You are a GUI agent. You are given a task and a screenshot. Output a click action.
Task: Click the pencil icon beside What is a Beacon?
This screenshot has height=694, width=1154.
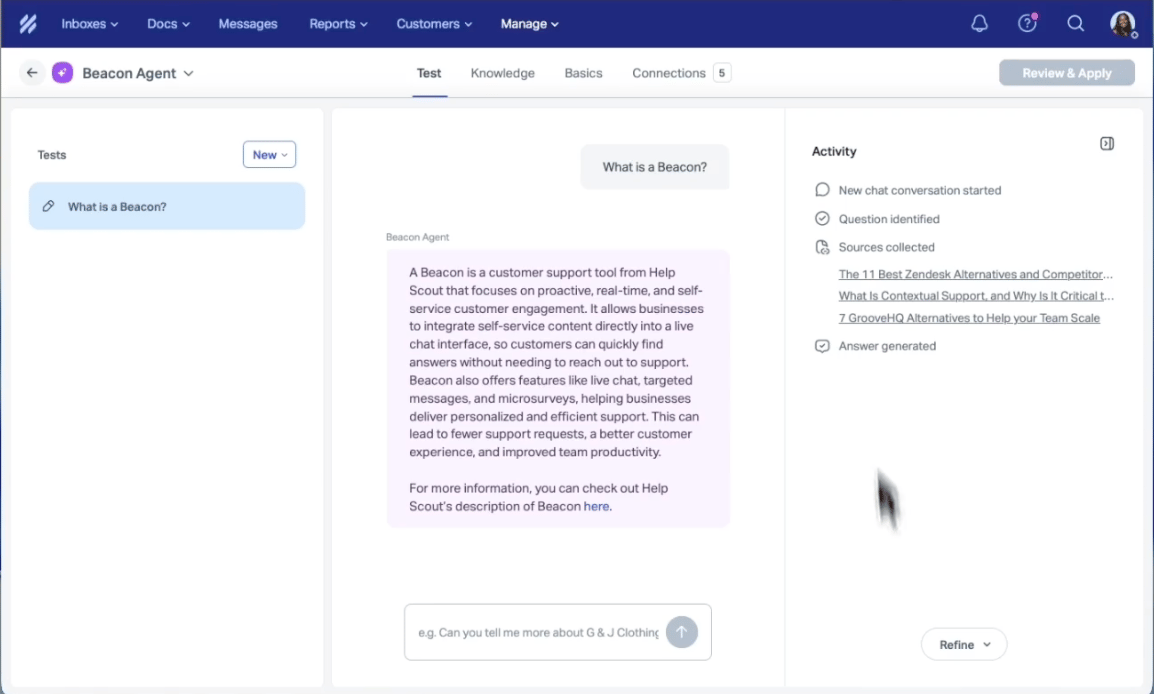click(49, 206)
